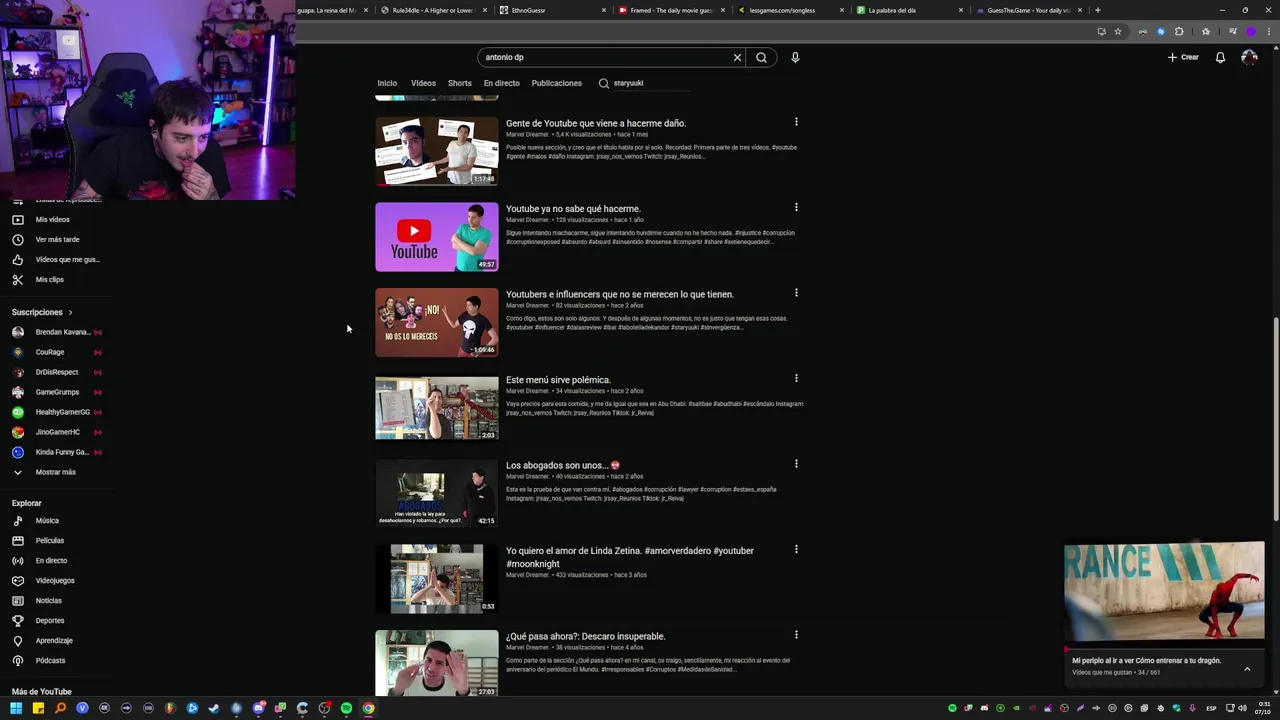1280x720 pixels.
Task: Open the account avatar menu
Action: [1249, 57]
